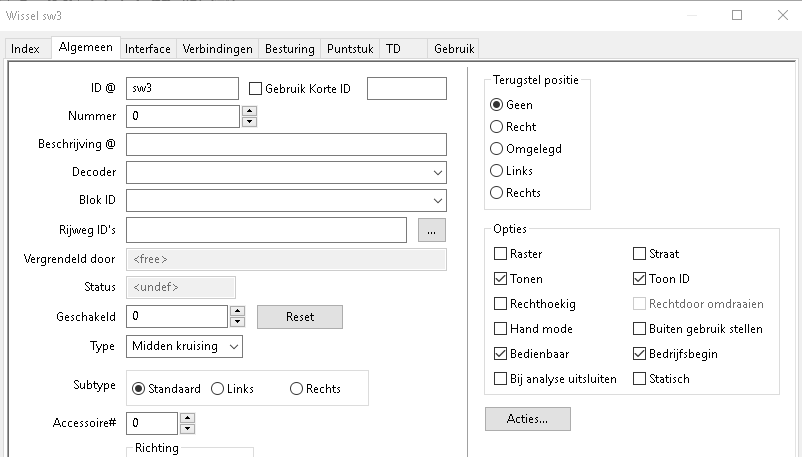
Task: Increase the Accessoire# spinner value
Action: (187, 418)
